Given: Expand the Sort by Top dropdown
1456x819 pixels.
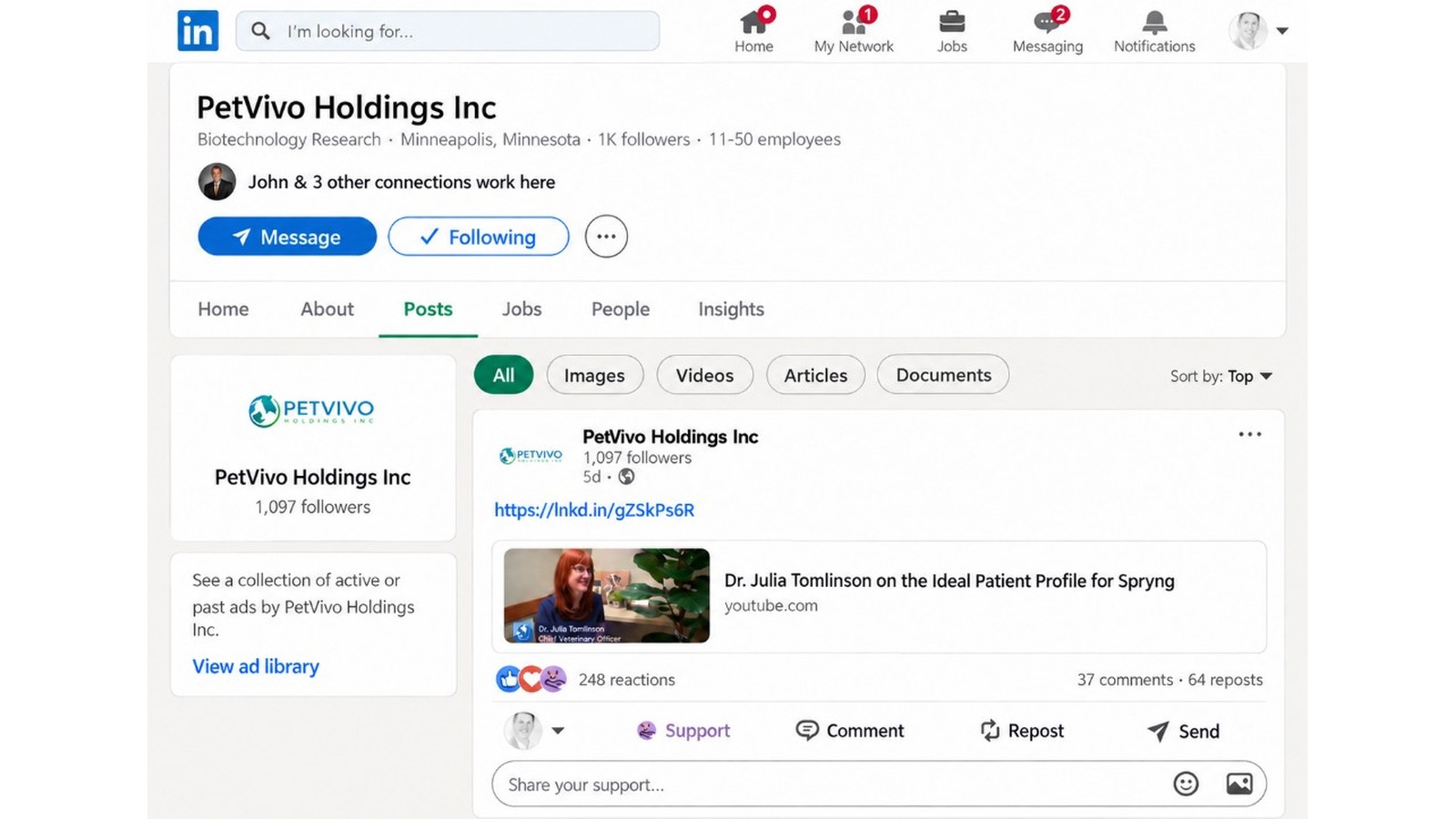Looking at the screenshot, I should (1221, 376).
